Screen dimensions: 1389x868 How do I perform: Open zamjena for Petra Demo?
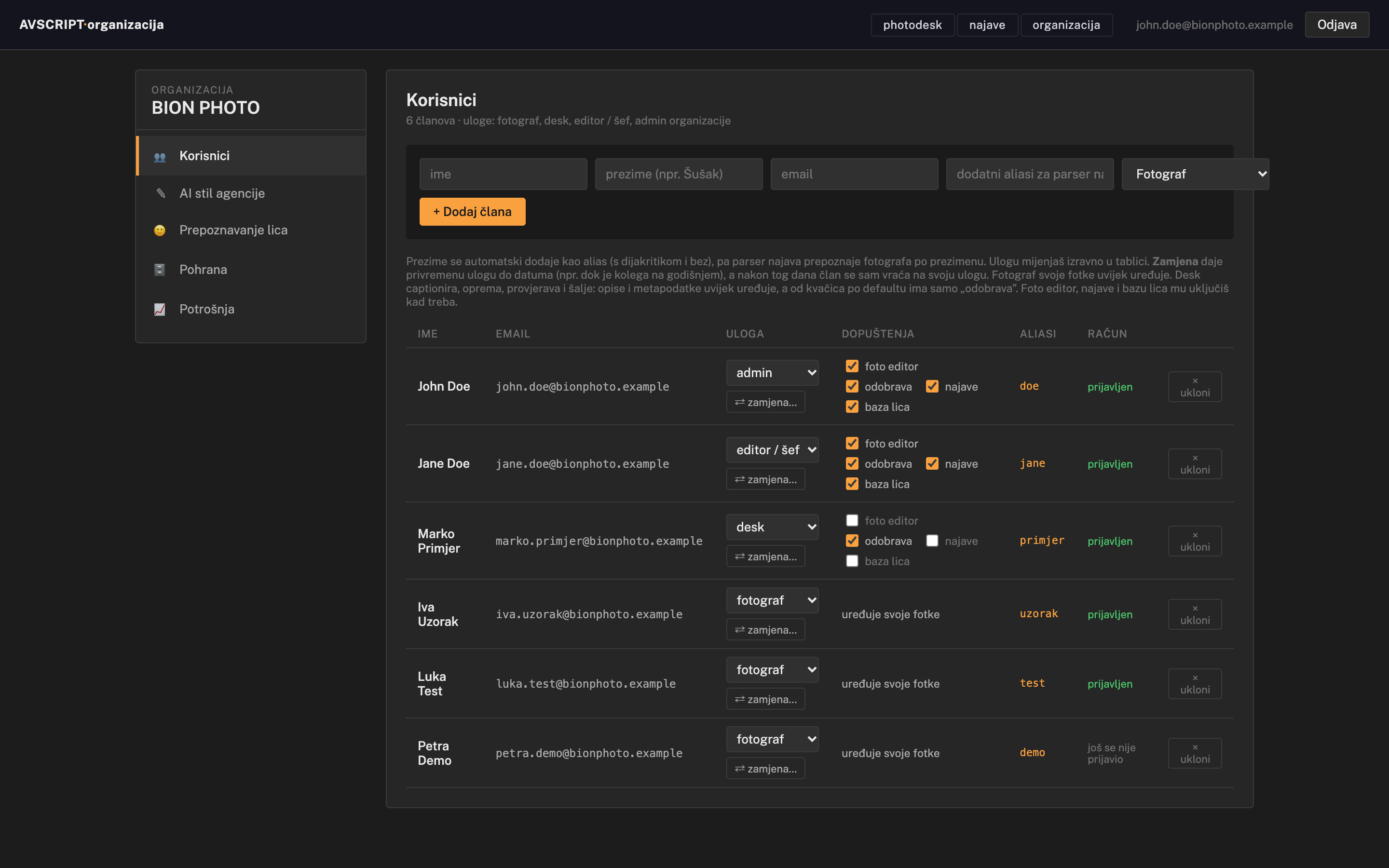pos(766,769)
